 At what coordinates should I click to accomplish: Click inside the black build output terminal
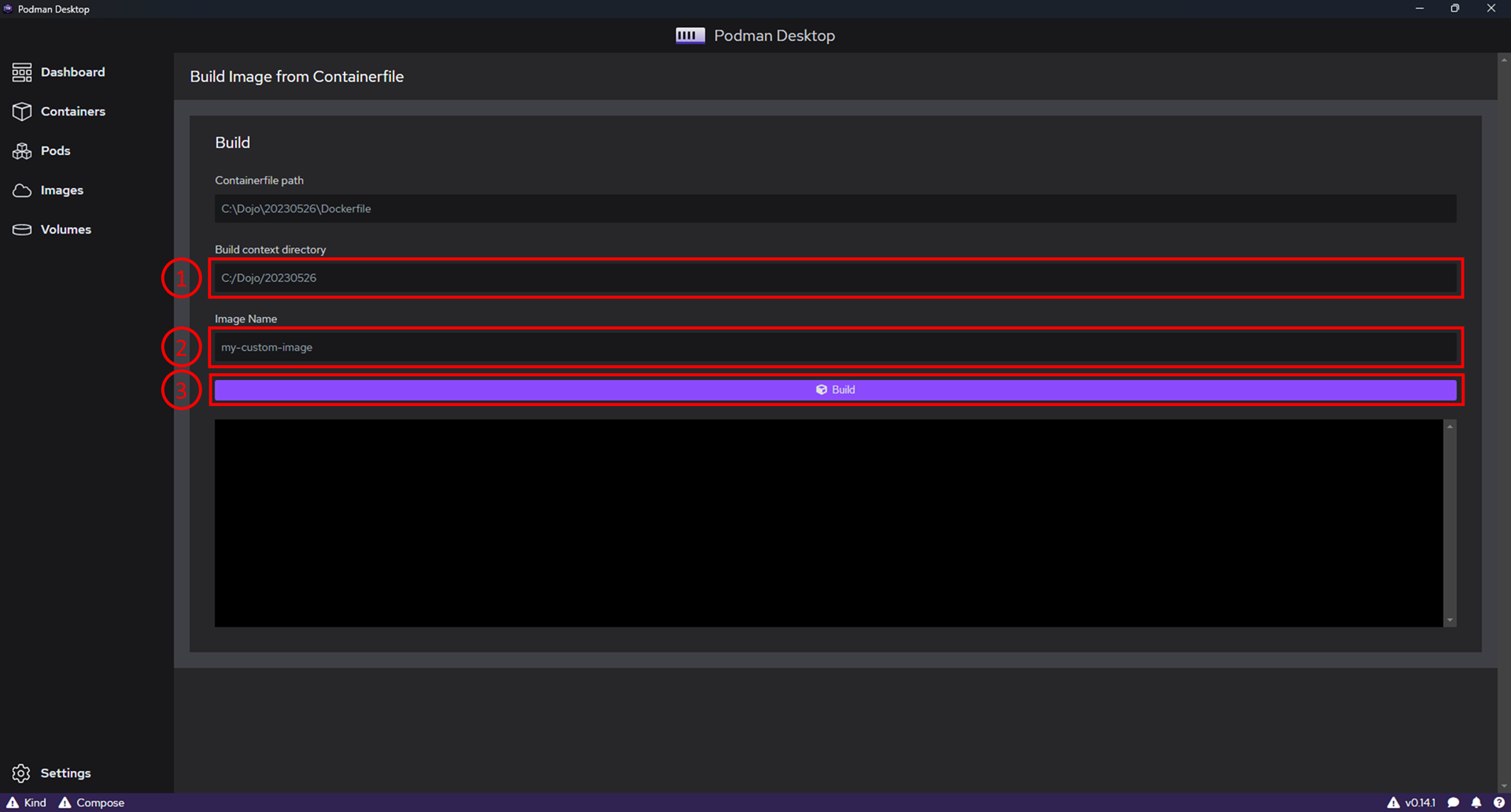click(x=829, y=523)
